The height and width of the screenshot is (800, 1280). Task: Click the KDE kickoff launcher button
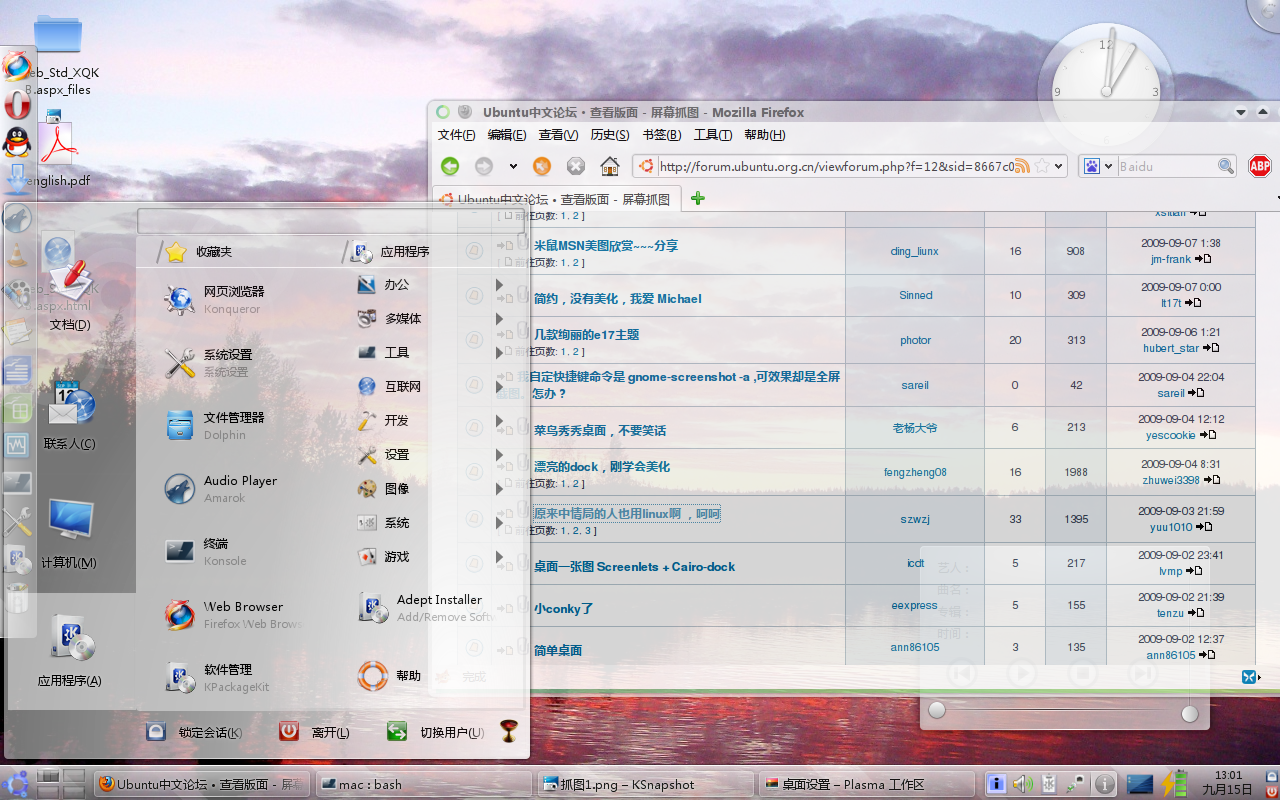click(16, 783)
